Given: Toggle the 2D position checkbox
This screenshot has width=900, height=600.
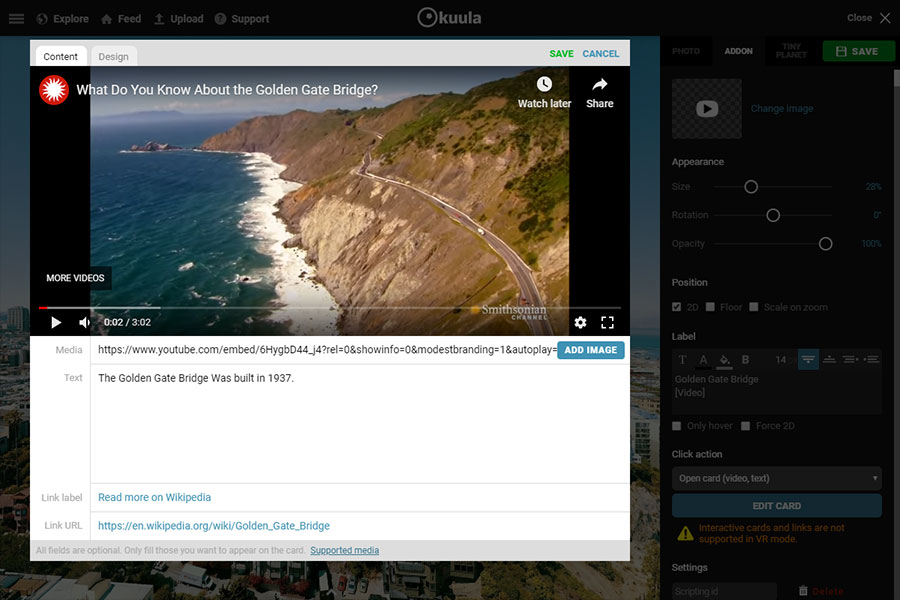Looking at the screenshot, I should coord(677,307).
